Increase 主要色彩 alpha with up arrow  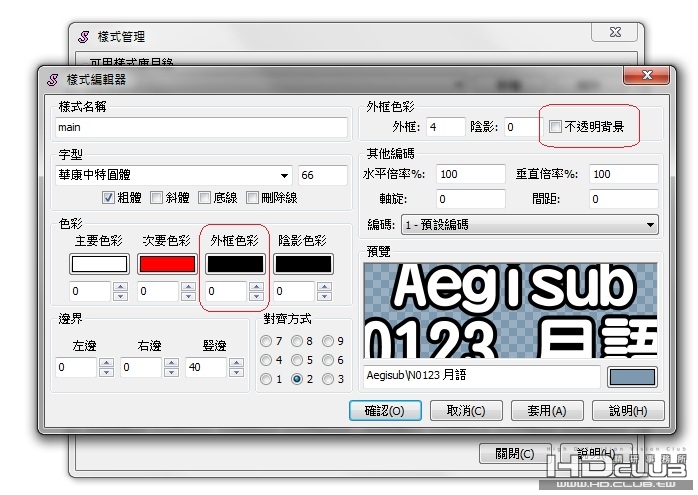(x=120, y=286)
